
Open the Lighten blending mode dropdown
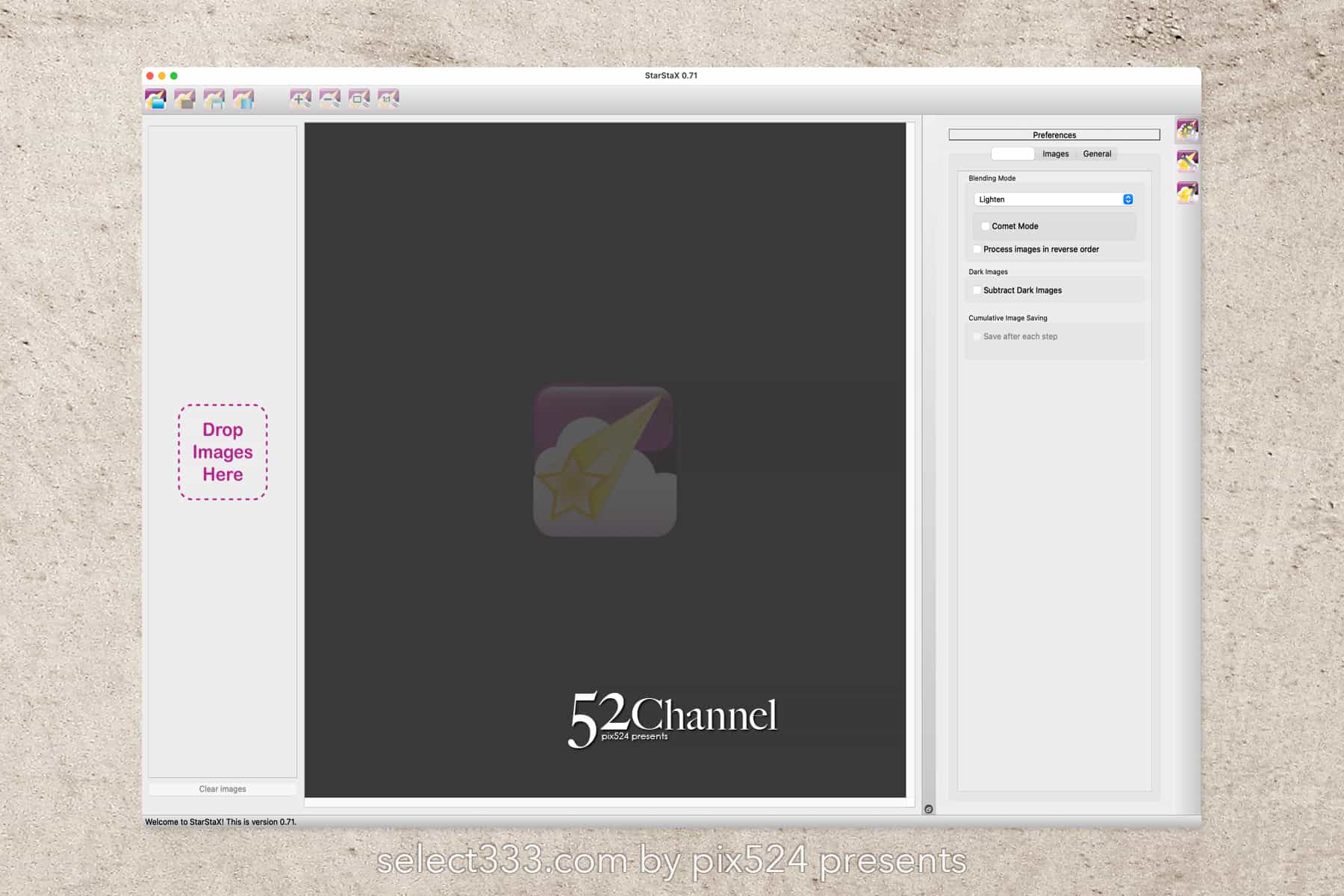(x=1054, y=199)
